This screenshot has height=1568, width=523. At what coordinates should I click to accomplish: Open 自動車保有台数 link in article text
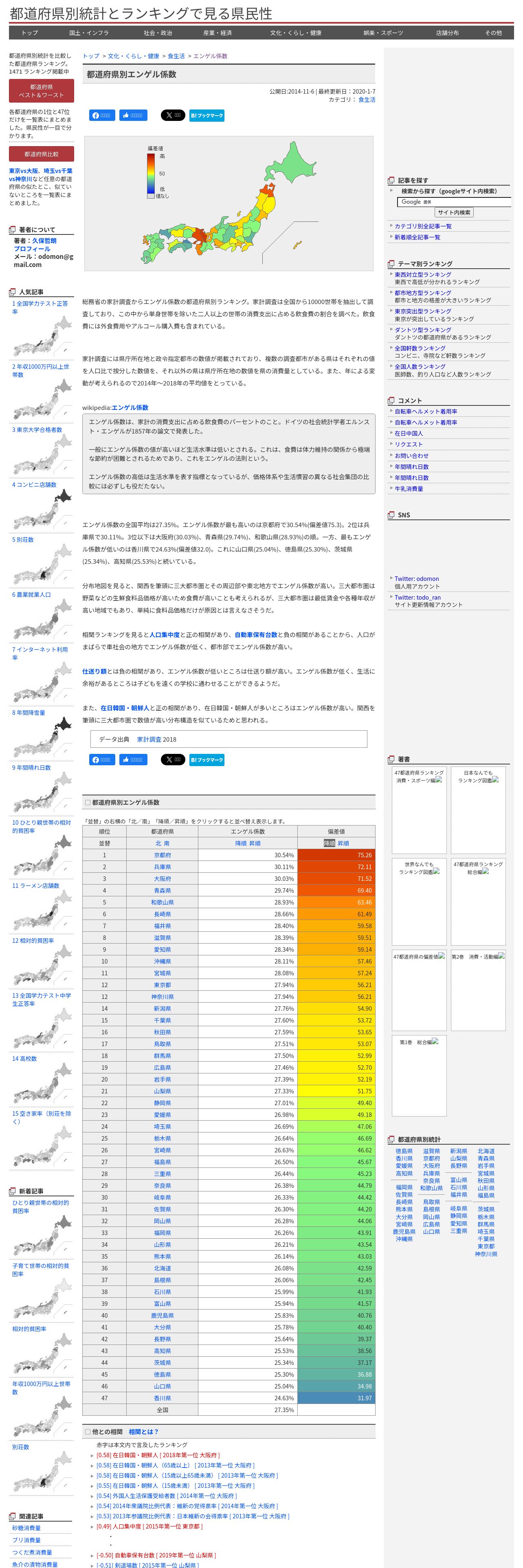click(x=256, y=634)
